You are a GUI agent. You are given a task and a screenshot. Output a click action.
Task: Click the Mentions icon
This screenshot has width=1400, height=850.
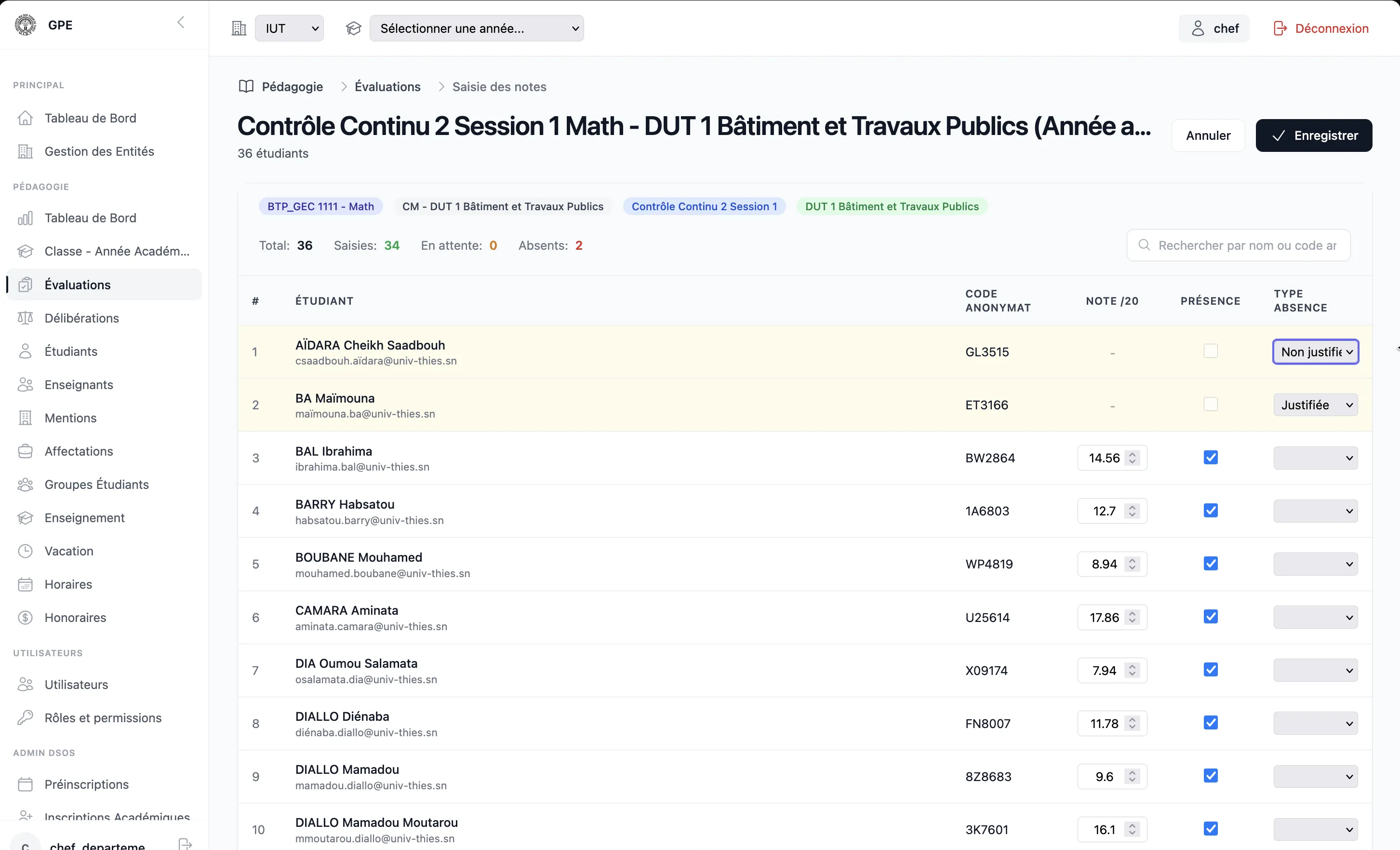[25, 418]
